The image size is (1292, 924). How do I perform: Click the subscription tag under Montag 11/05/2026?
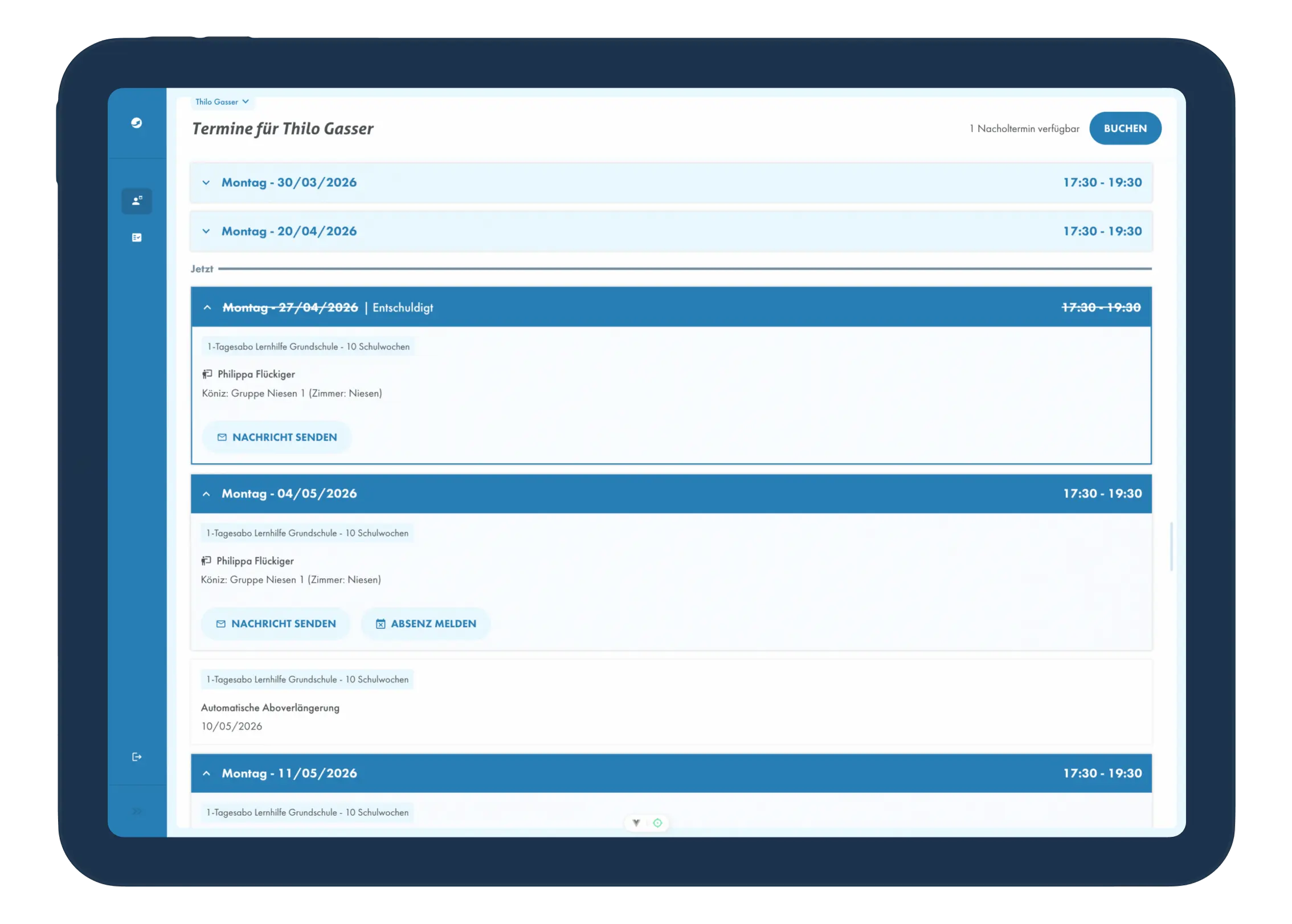[308, 812]
